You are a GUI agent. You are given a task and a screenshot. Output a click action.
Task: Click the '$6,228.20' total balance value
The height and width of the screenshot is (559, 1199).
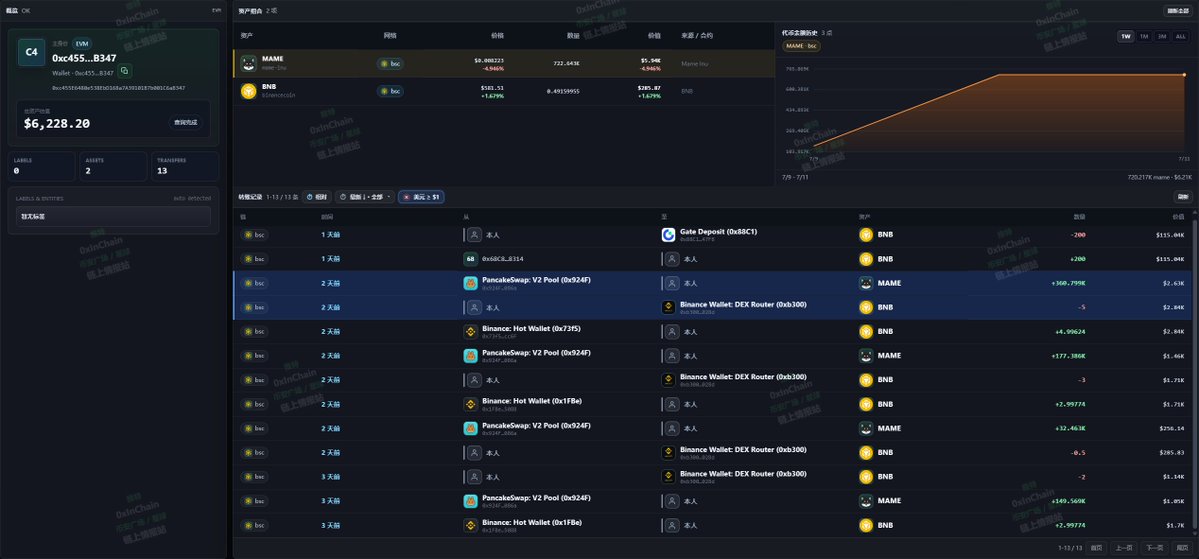[x=57, y=124]
